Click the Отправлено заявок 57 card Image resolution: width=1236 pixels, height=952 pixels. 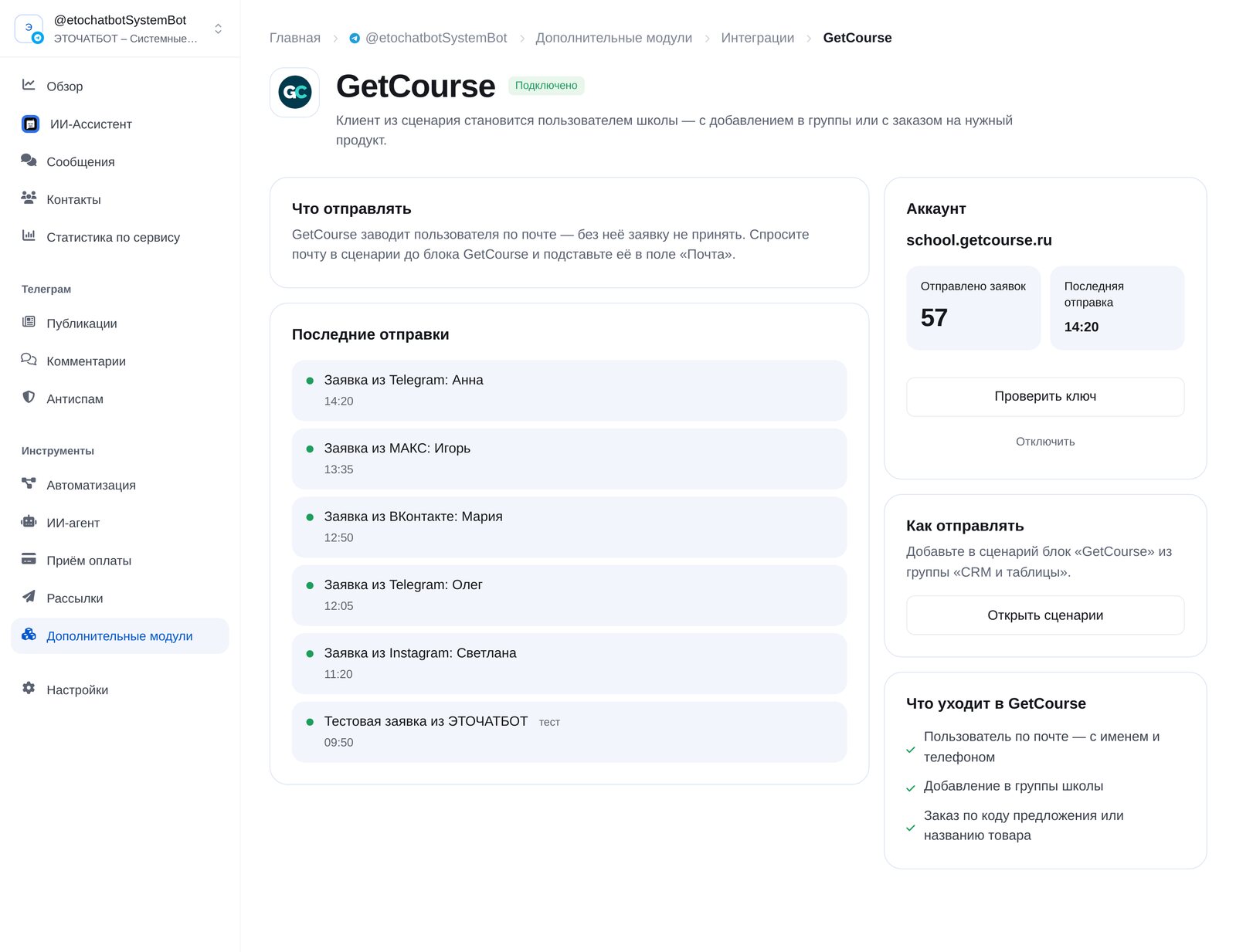(x=973, y=308)
